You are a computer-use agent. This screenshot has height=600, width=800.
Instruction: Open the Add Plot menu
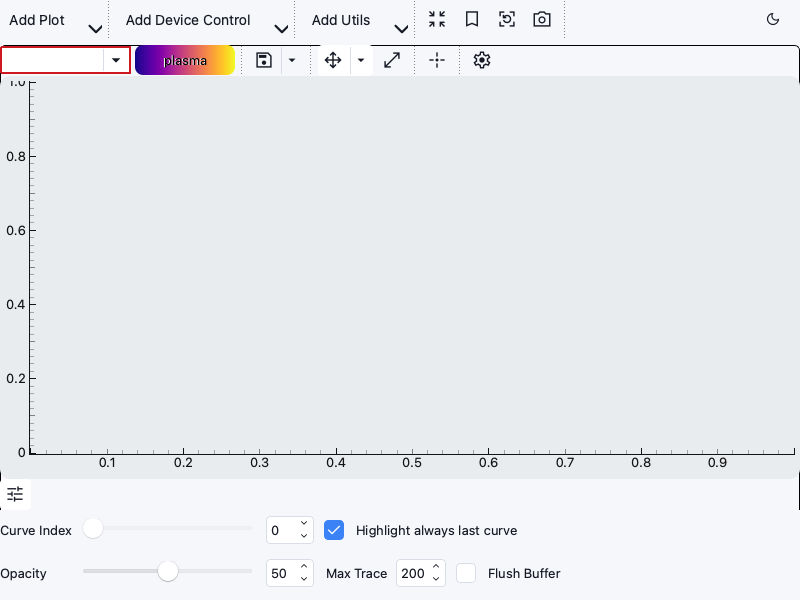tap(54, 21)
